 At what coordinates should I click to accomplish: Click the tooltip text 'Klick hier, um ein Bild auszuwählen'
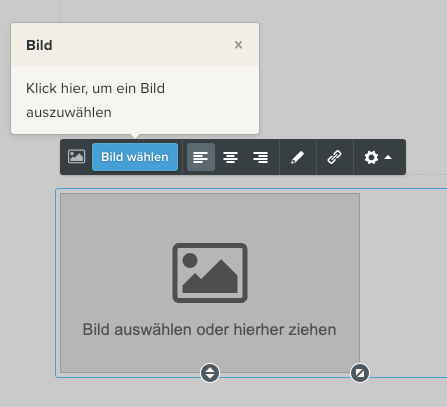pyautogui.click(x=96, y=100)
